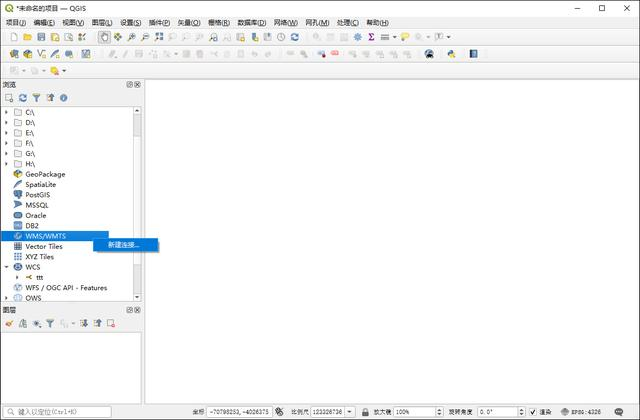The height and width of the screenshot is (420, 640).
Task: Toggle the render checkbox in status bar
Action: 533,412
